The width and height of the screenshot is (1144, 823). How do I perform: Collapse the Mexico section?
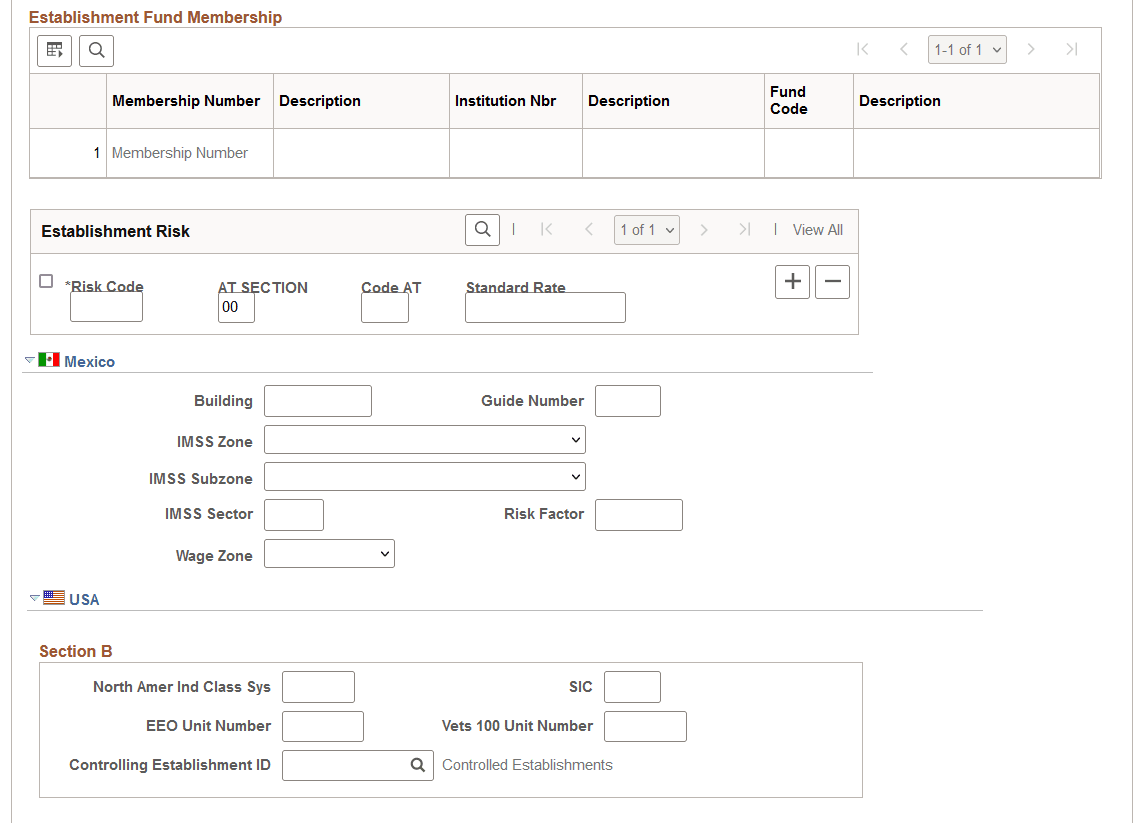pos(28,360)
